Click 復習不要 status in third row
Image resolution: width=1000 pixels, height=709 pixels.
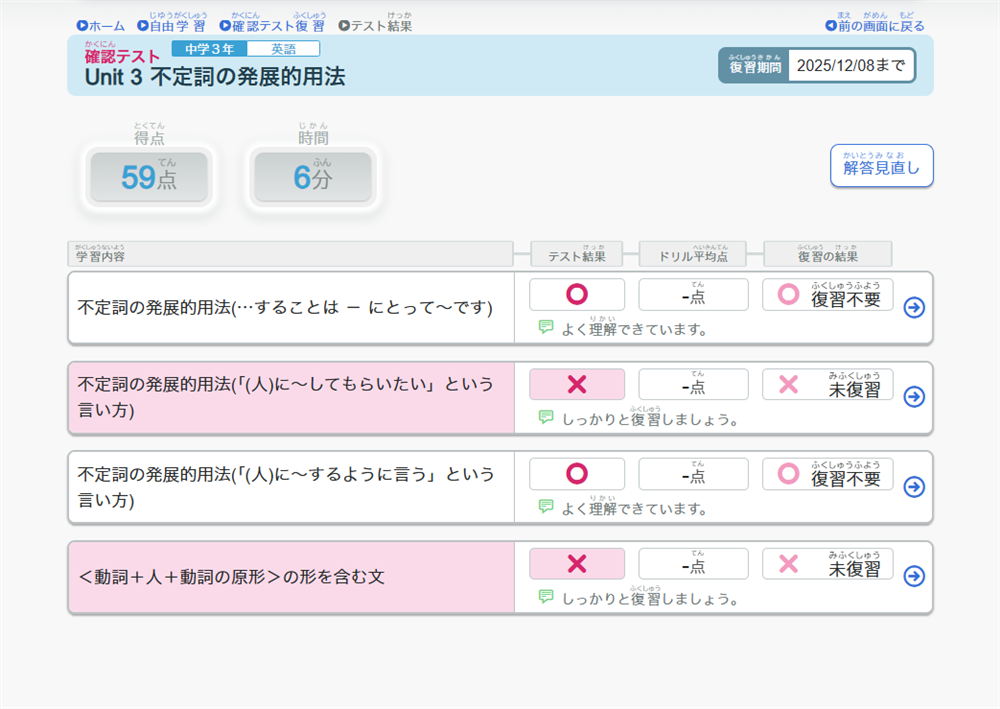[827, 475]
